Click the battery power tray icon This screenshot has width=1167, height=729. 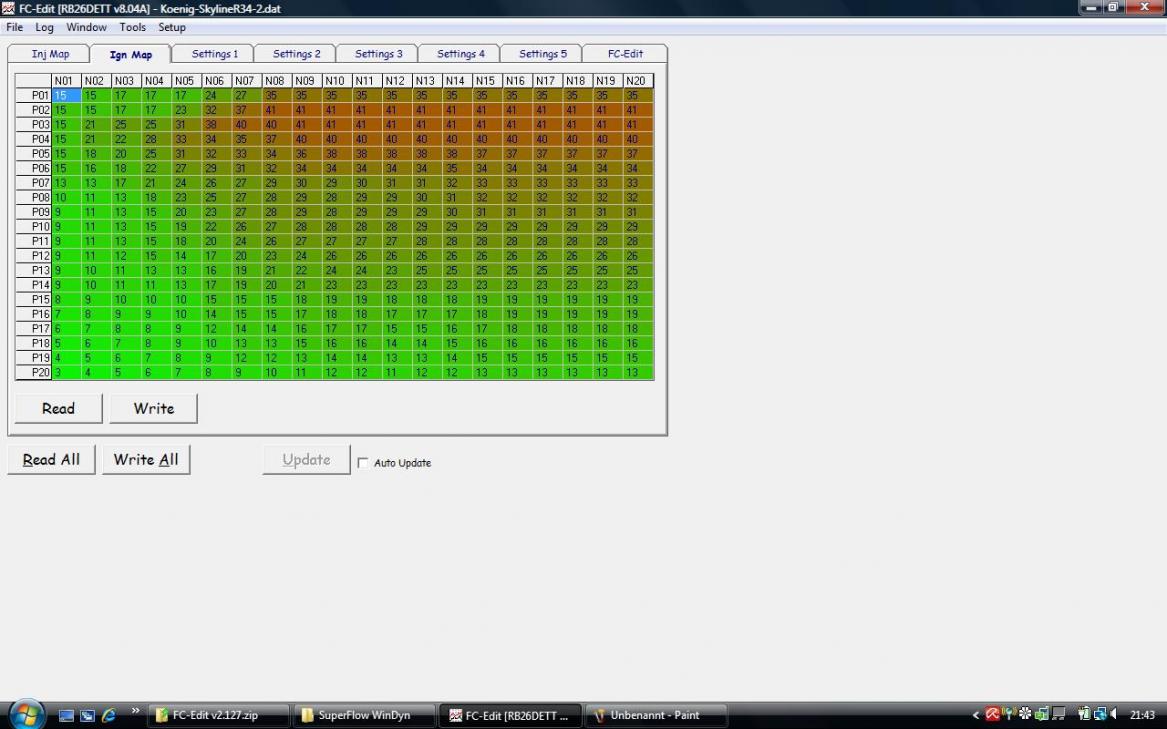pos(1083,714)
